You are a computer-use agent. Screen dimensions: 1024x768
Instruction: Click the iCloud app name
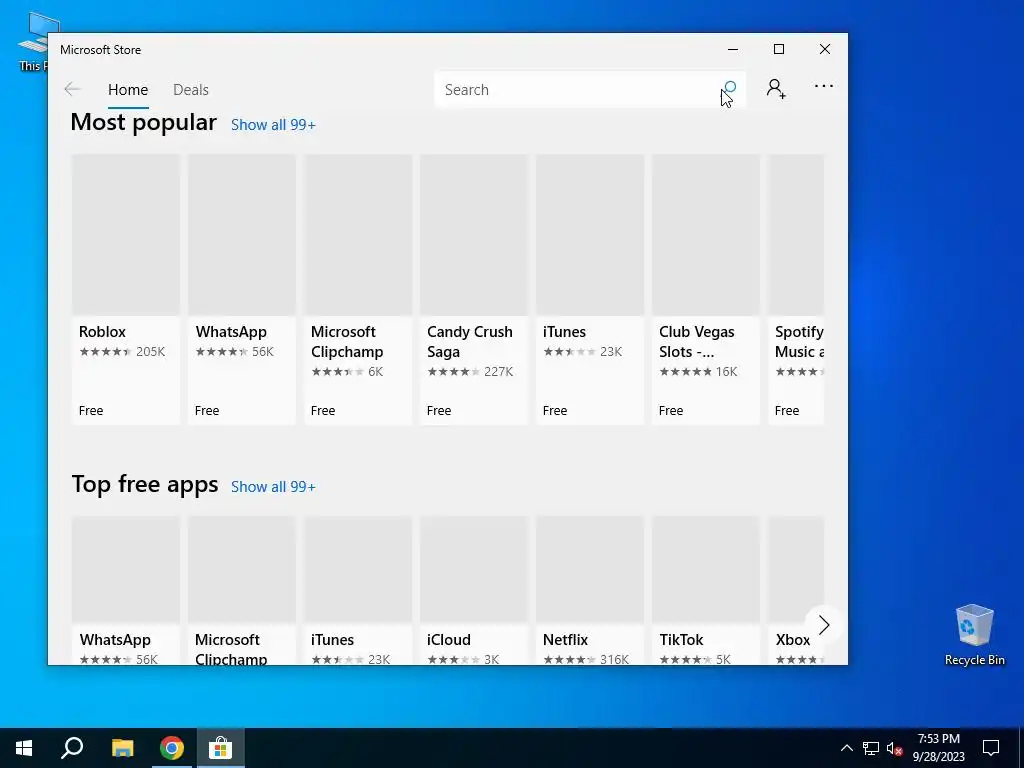[x=449, y=640]
